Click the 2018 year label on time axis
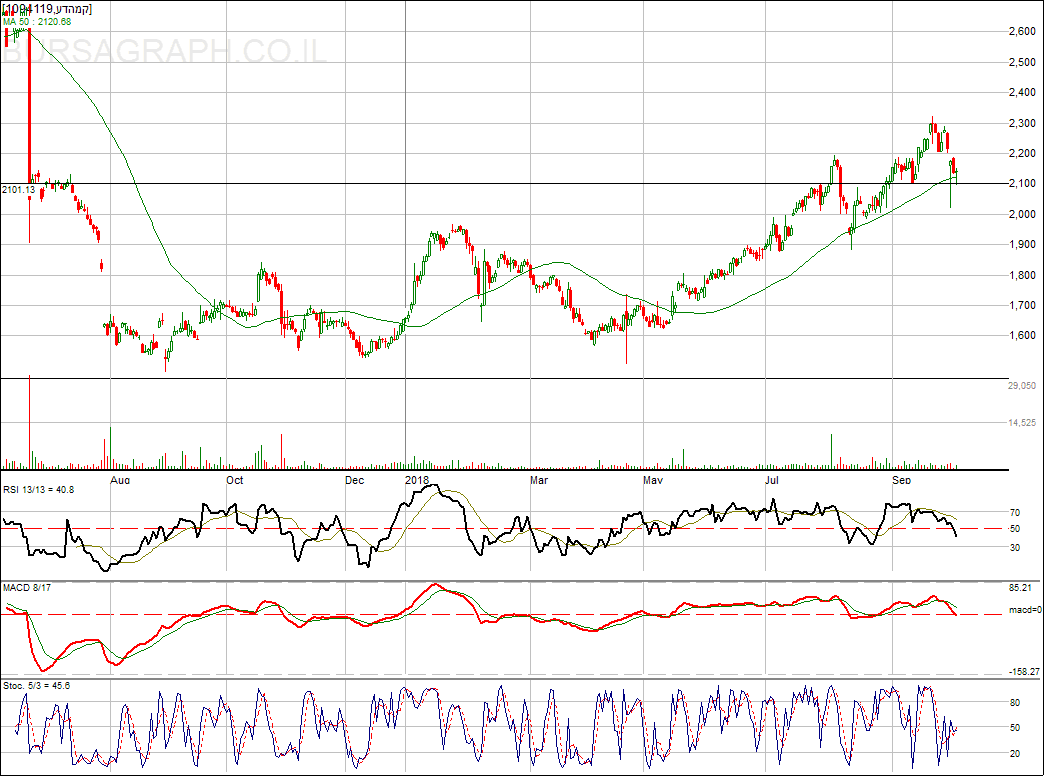 point(417,480)
